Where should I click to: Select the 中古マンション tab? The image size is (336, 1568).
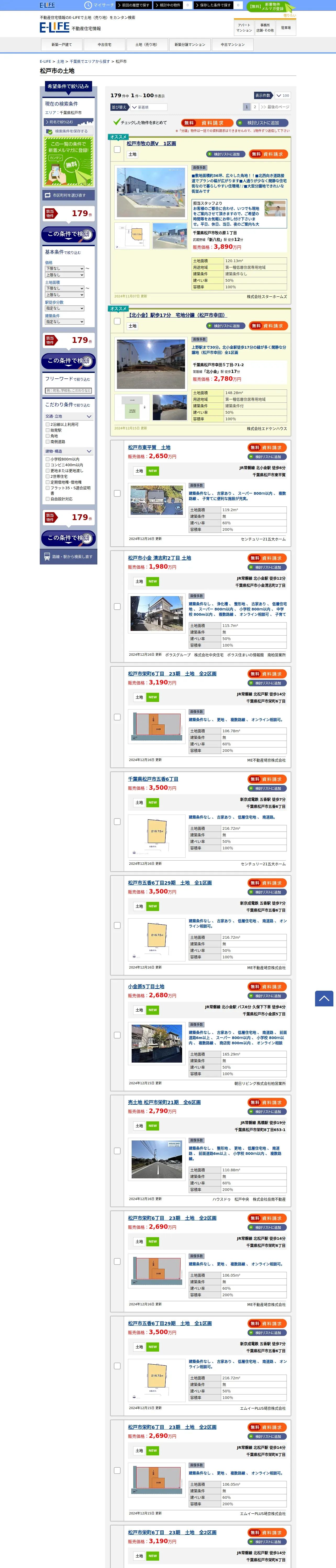tap(232, 44)
